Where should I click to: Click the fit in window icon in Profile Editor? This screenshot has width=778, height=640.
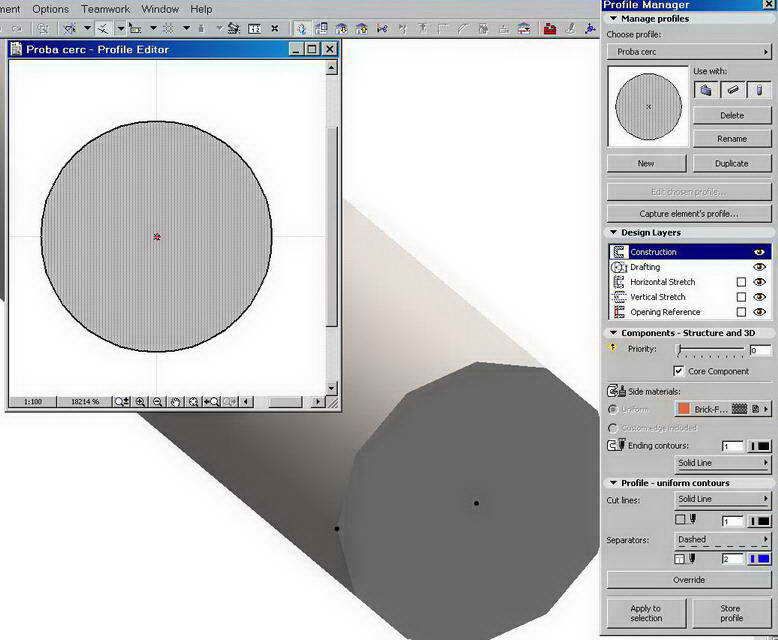point(194,401)
